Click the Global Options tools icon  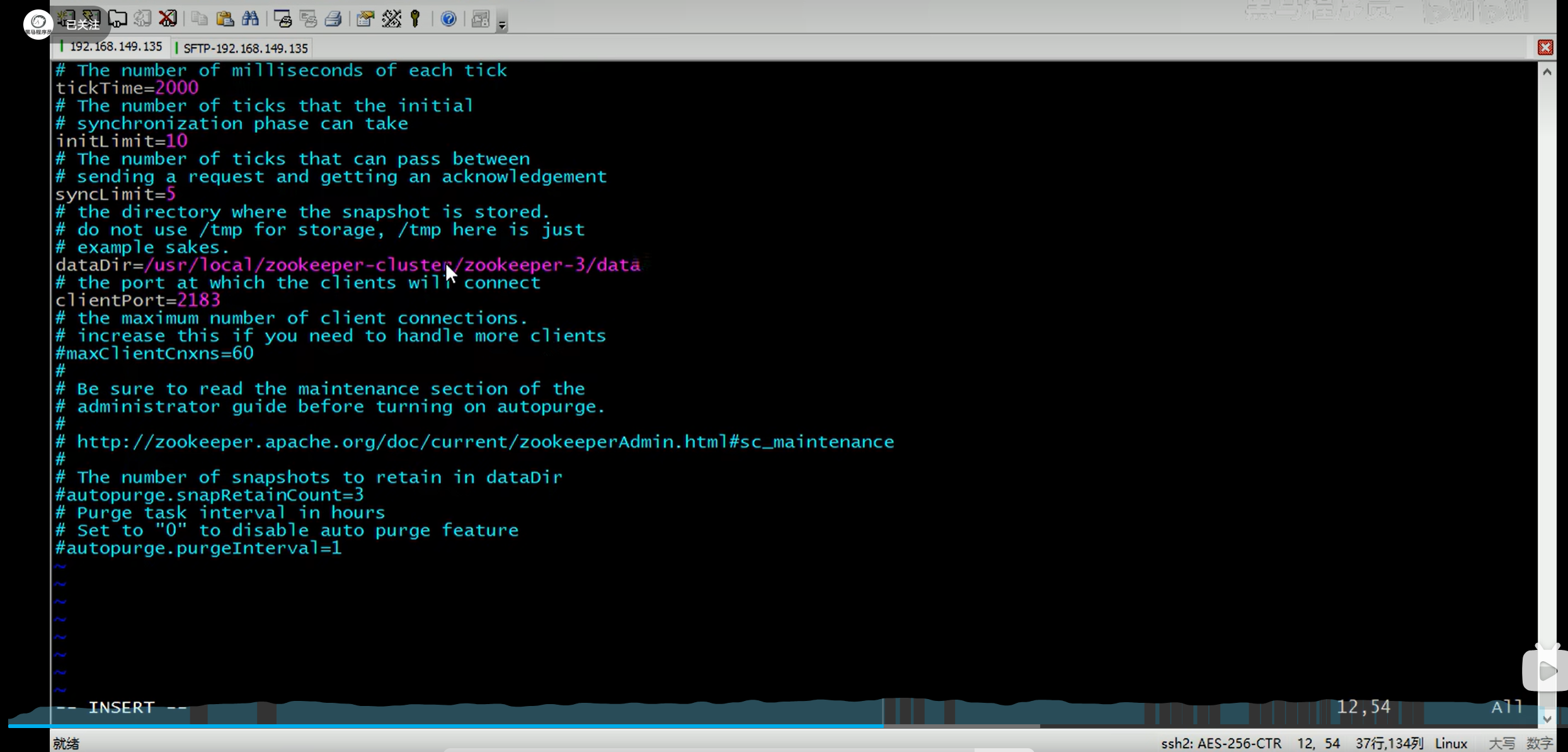[x=391, y=19]
